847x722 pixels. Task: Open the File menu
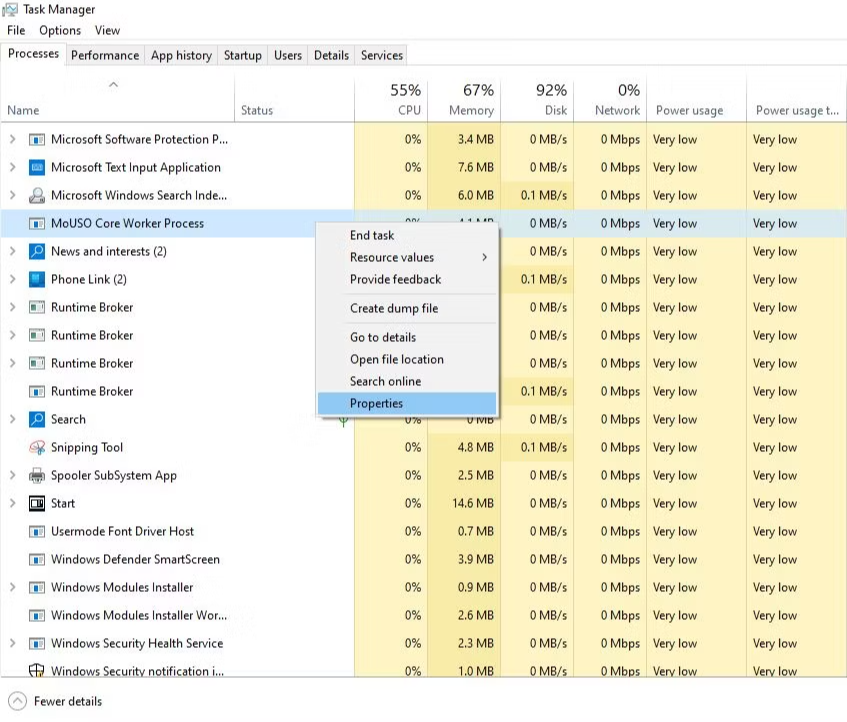16,30
